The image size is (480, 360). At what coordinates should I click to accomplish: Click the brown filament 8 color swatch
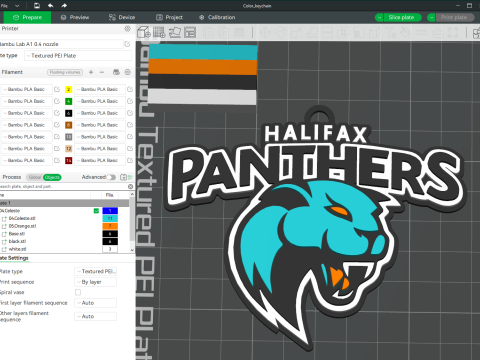point(68,125)
